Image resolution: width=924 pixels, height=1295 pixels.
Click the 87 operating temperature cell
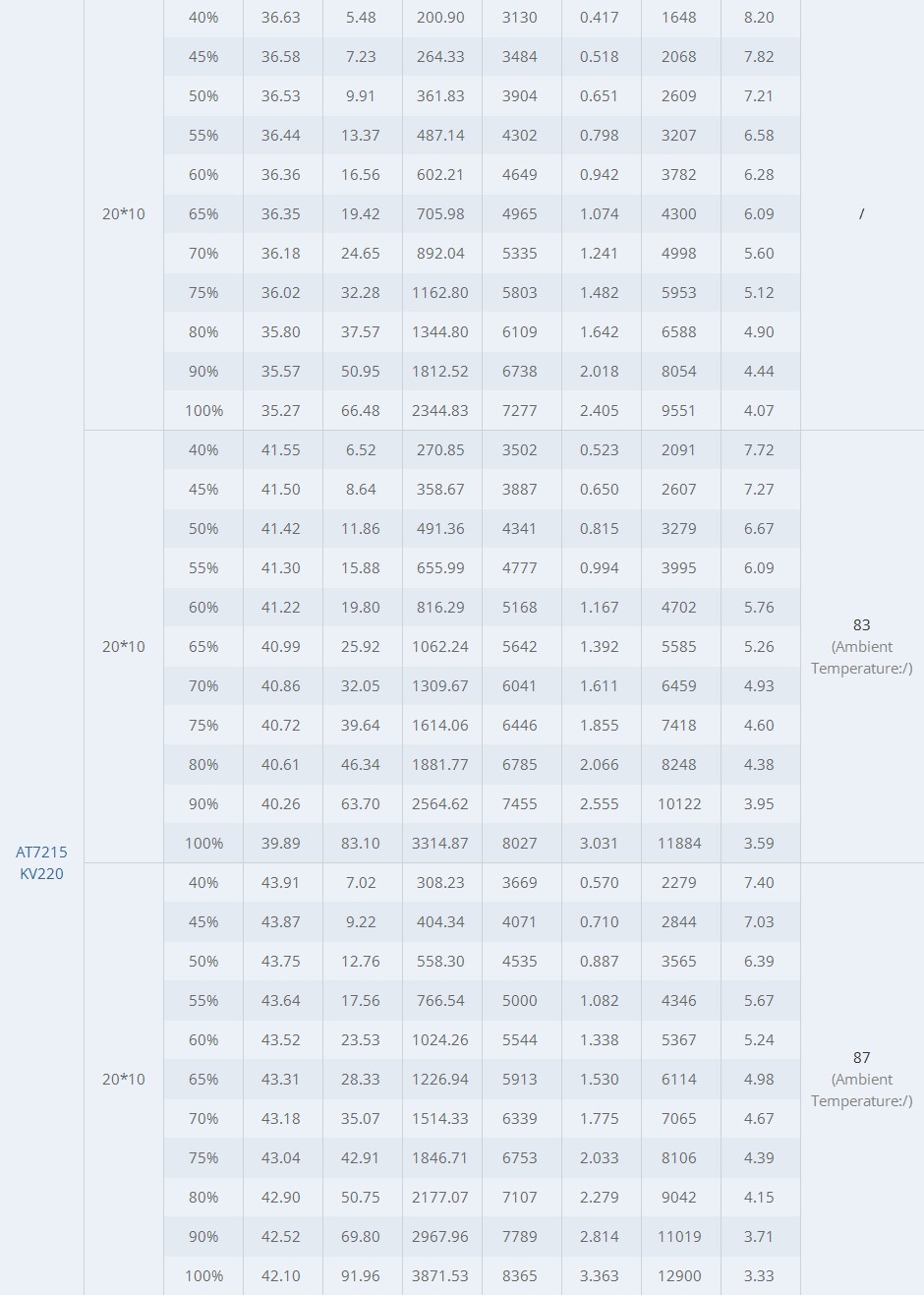[862, 1079]
